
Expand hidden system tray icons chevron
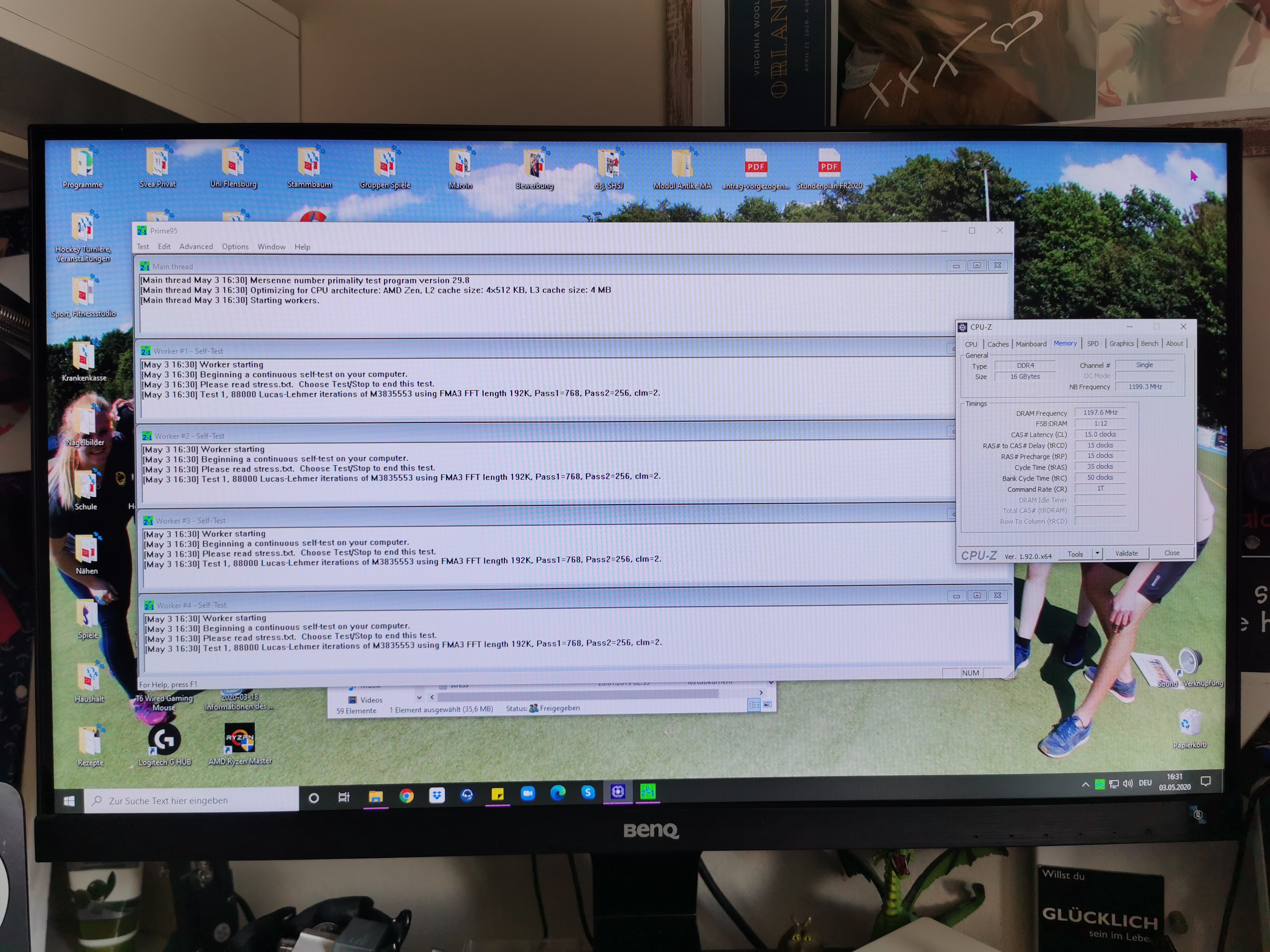click(x=1085, y=784)
